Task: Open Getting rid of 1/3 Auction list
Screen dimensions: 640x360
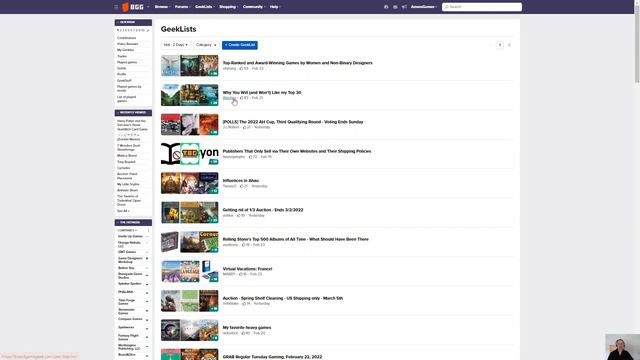Action: [263, 210]
